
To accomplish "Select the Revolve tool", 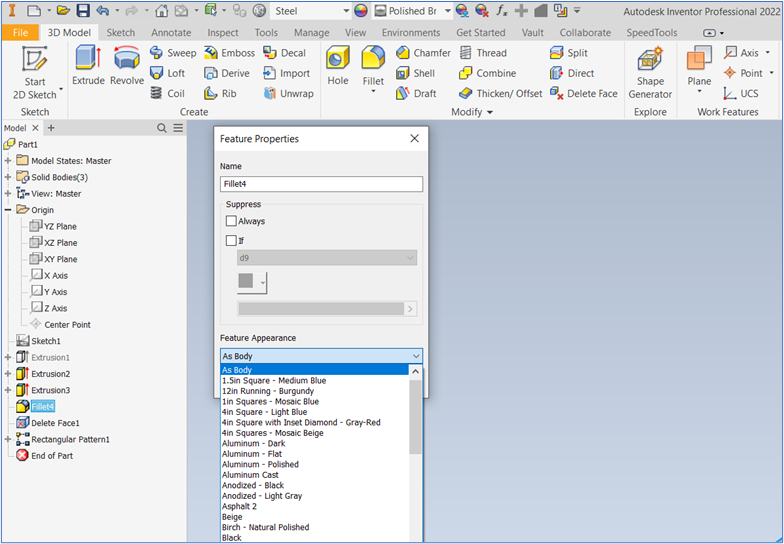I will 127,66.
